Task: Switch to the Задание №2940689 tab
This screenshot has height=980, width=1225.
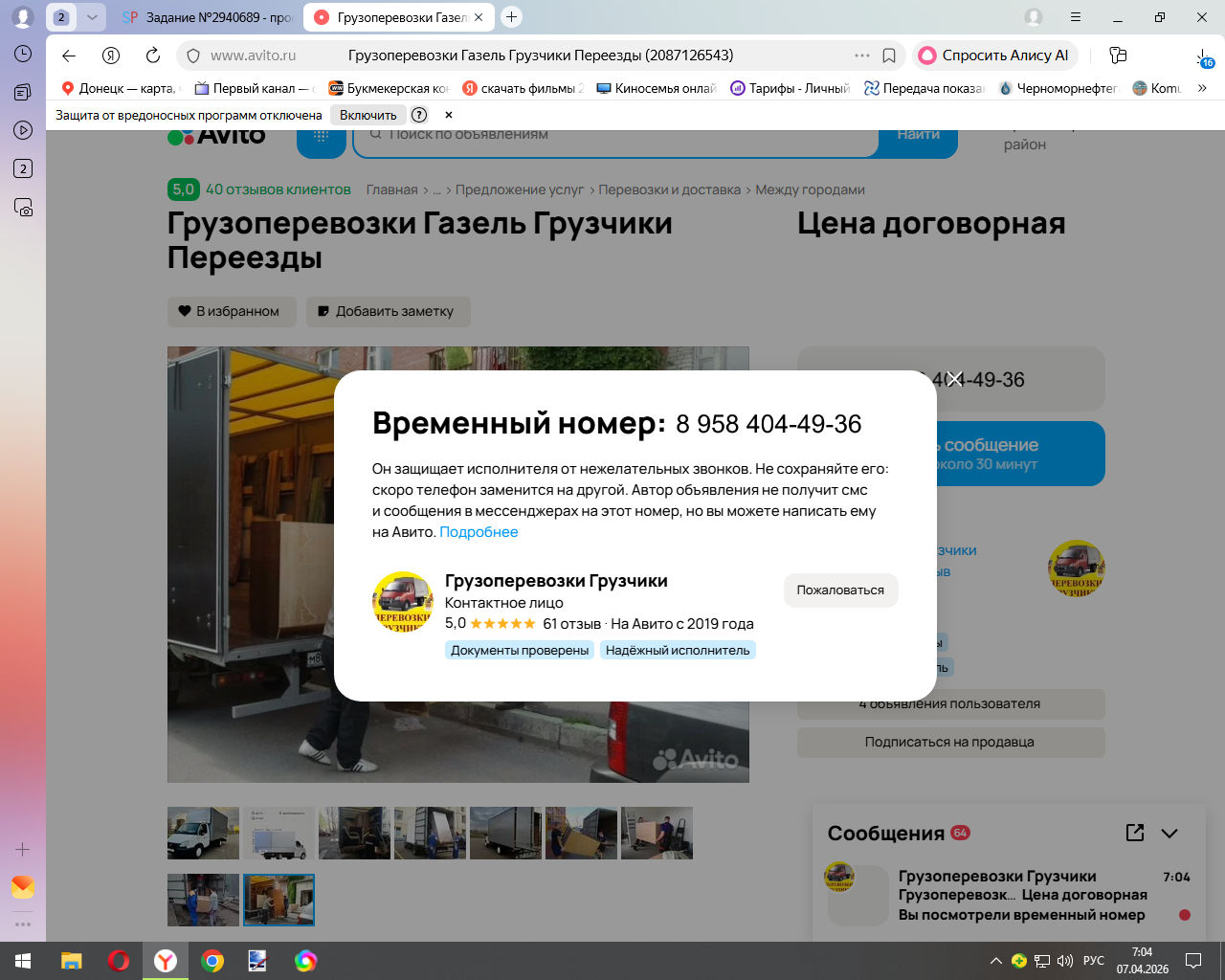Action: [x=207, y=17]
